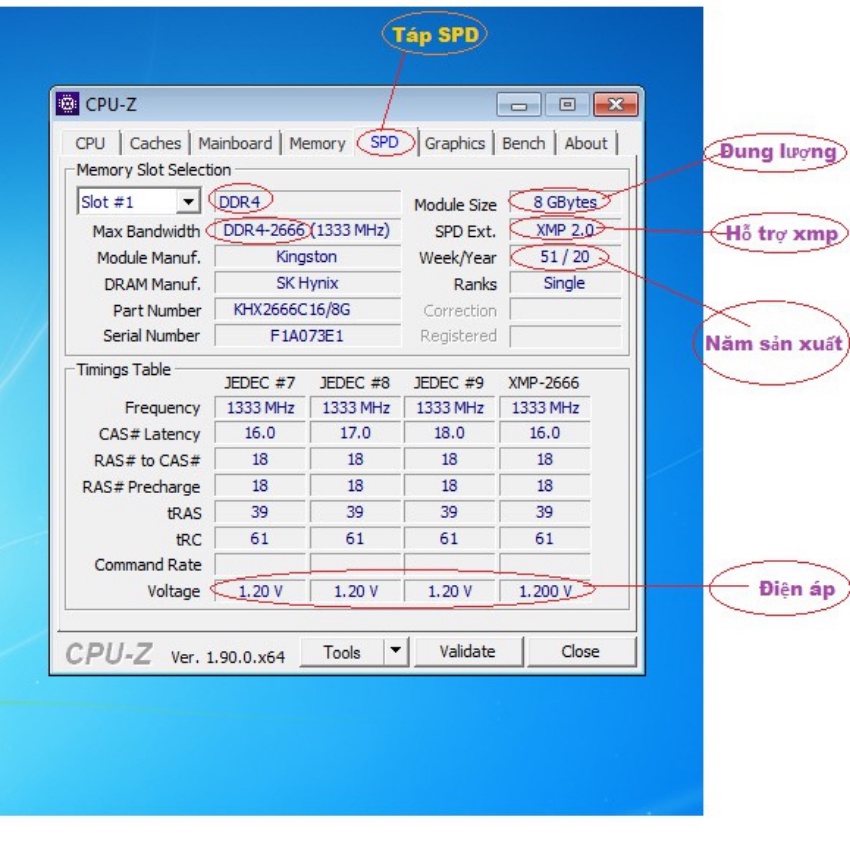The height and width of the screenshot is (850, 850).
Task: Click the Single ranks value
Action: click(x=565, y=283)
